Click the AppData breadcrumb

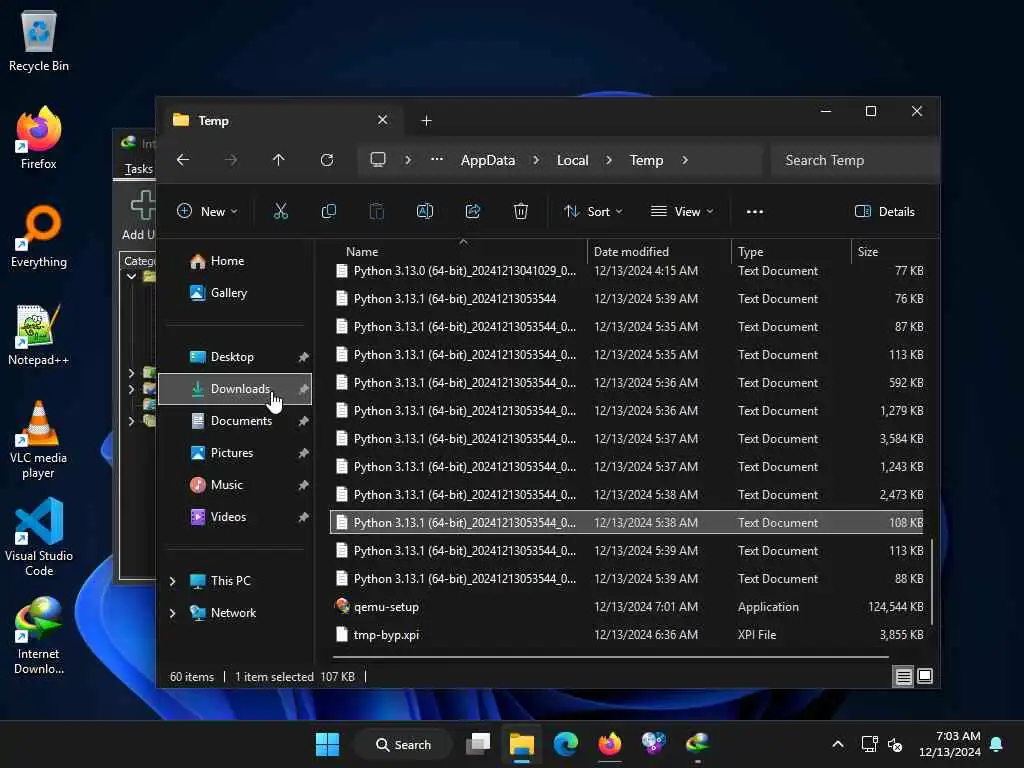488,160
